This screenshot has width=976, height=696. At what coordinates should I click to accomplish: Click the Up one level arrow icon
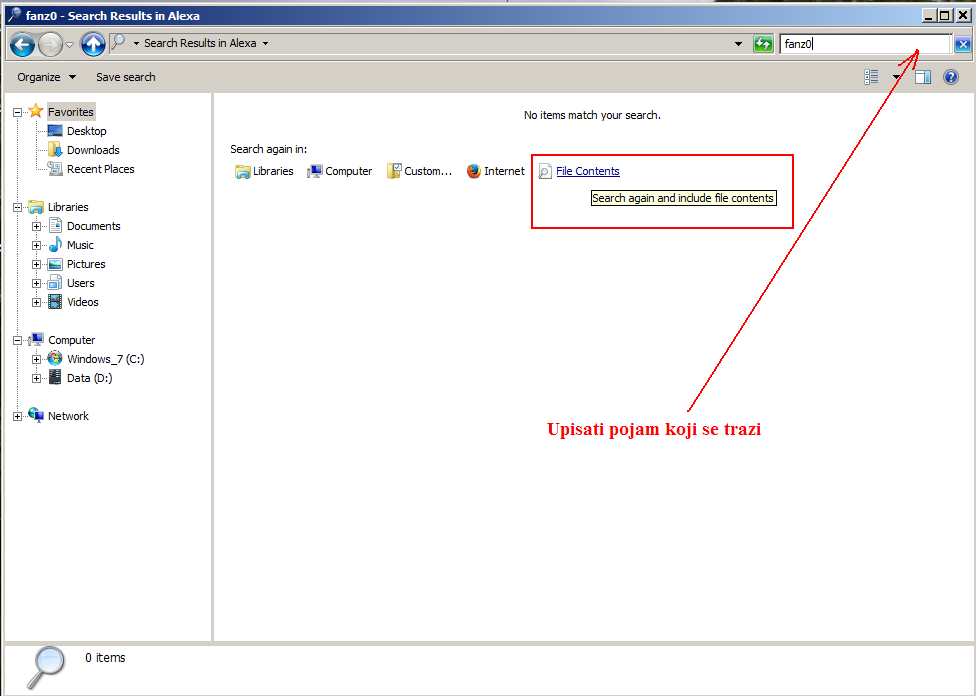pos(93,44)
